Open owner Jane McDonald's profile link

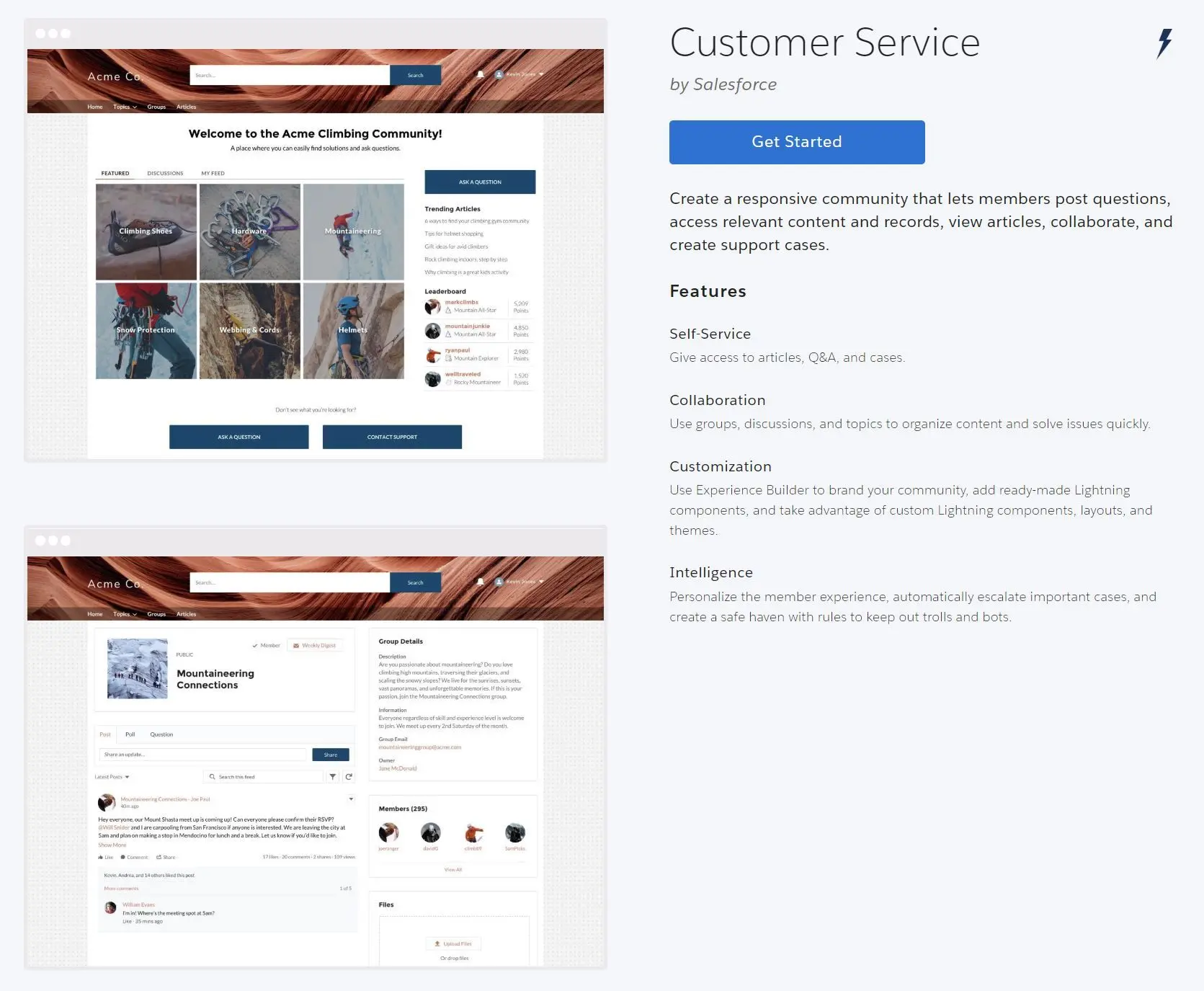[398, 768]
